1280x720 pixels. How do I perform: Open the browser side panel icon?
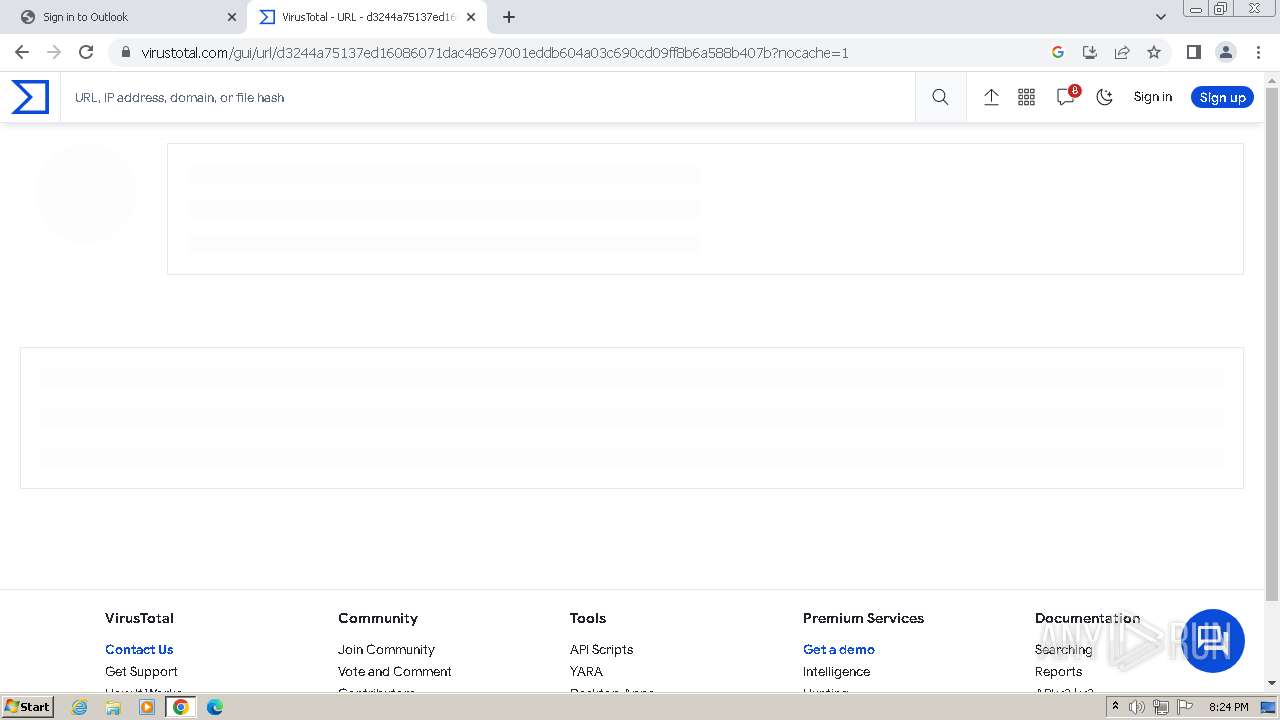1193,52
